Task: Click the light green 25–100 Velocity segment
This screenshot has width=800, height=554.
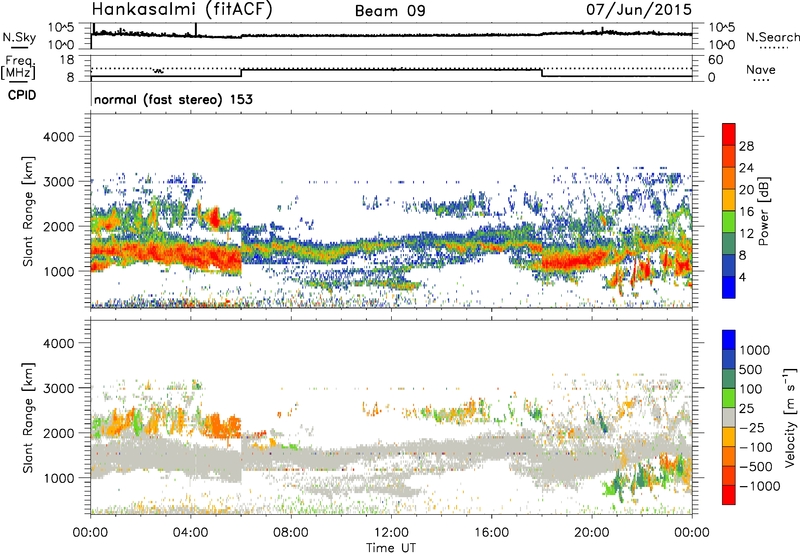Action: pyautogui.click(x=729, y=397)
